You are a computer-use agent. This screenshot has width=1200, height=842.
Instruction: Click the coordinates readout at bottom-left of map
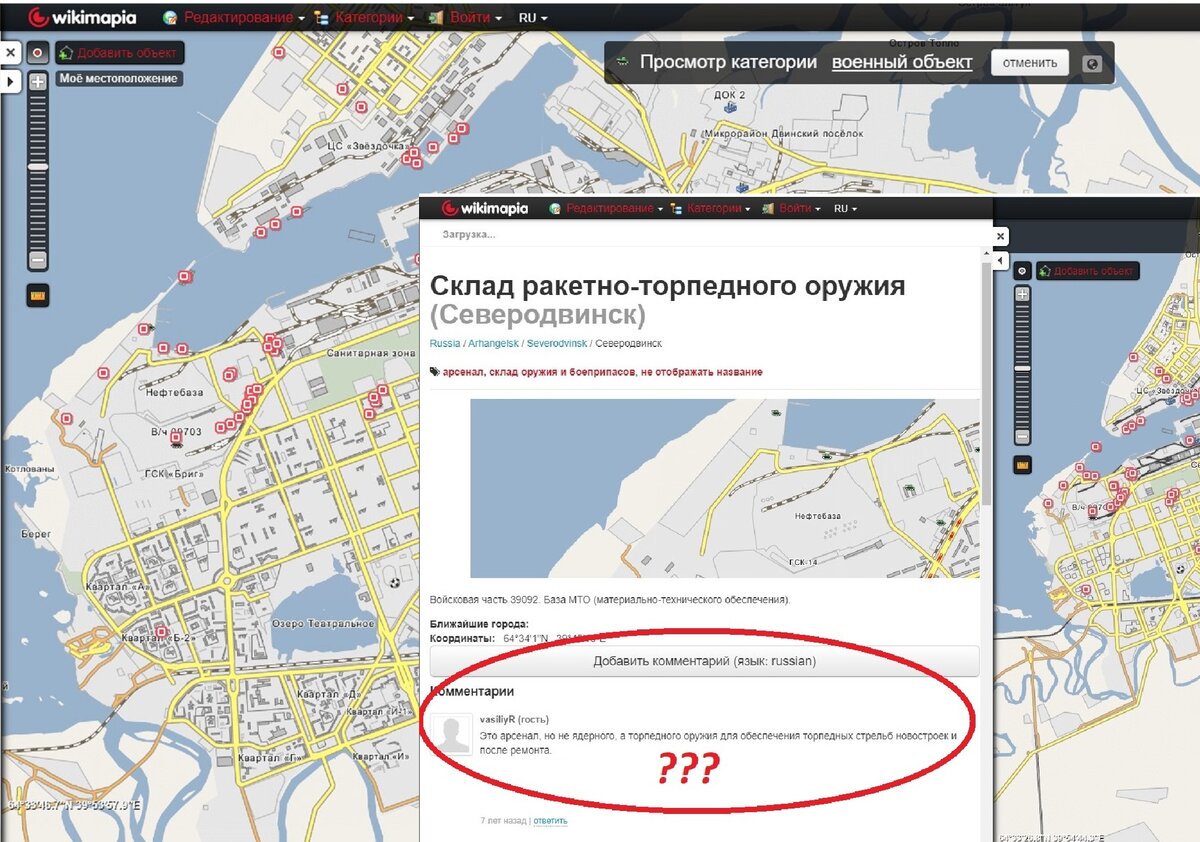(x=74, y=805)
